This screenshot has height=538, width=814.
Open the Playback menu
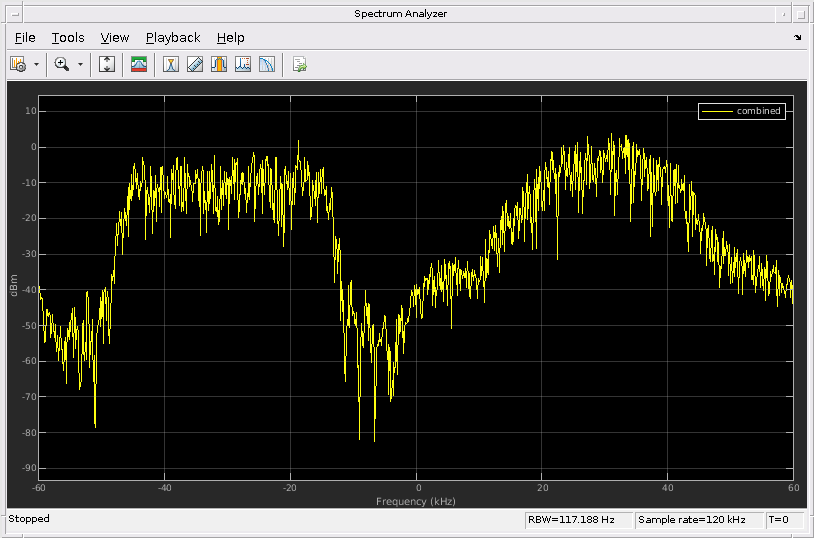point(173,37)
